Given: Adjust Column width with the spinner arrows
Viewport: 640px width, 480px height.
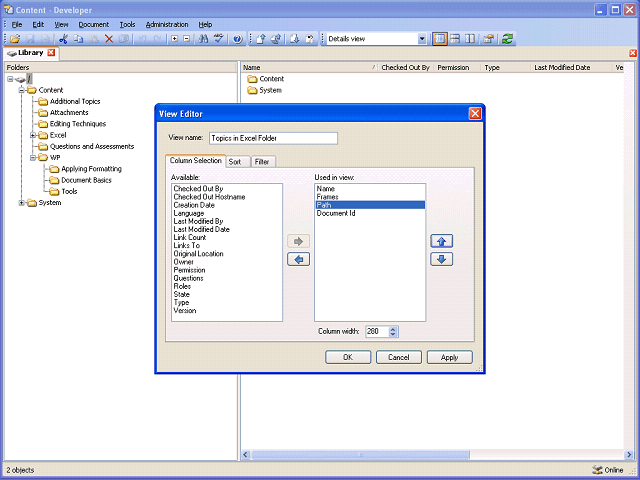Looking at the screenshot, I should pos(393,331).
